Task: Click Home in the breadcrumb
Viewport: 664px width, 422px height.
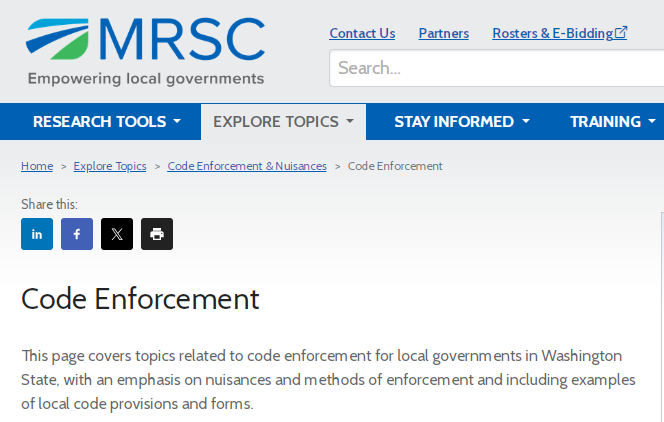Action: 37,166
